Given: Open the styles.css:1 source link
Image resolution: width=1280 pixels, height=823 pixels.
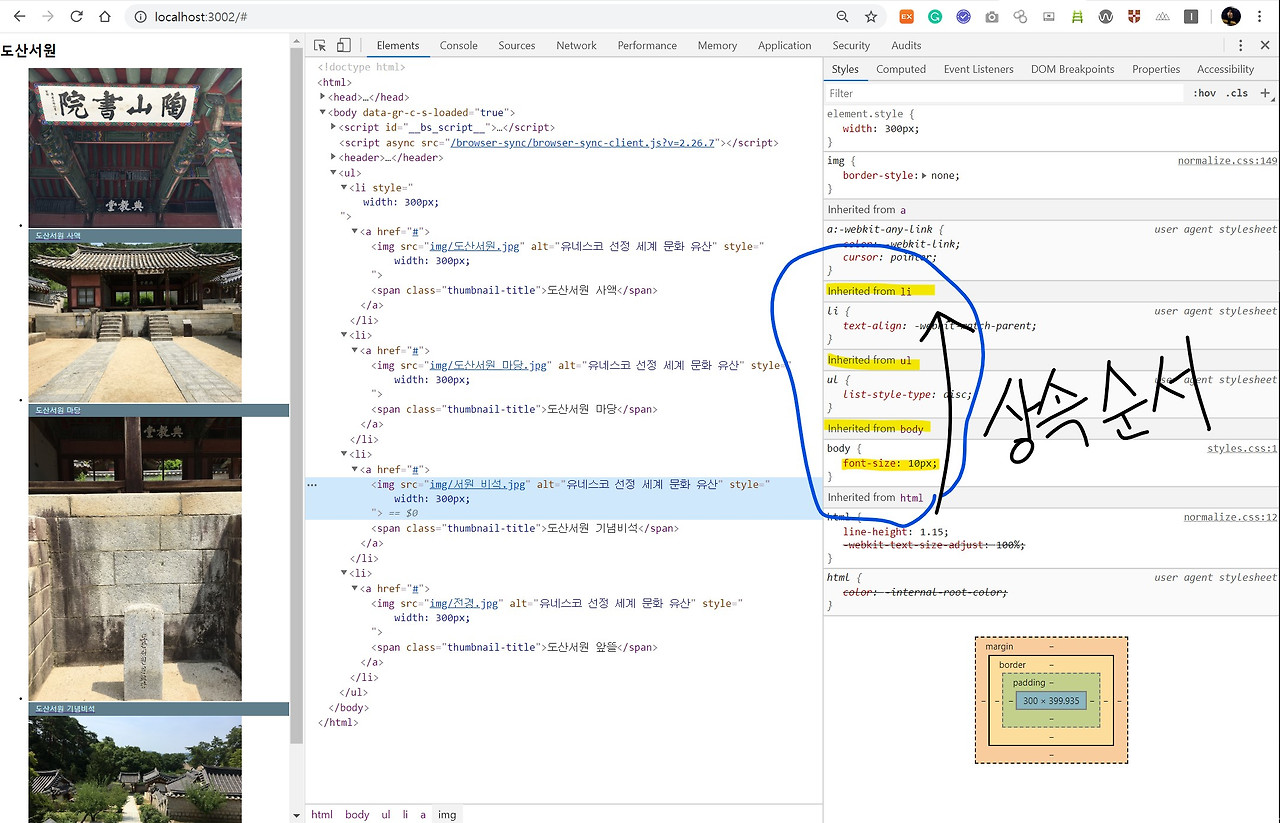Looking at the screenshot, I should pos(1242,448).
